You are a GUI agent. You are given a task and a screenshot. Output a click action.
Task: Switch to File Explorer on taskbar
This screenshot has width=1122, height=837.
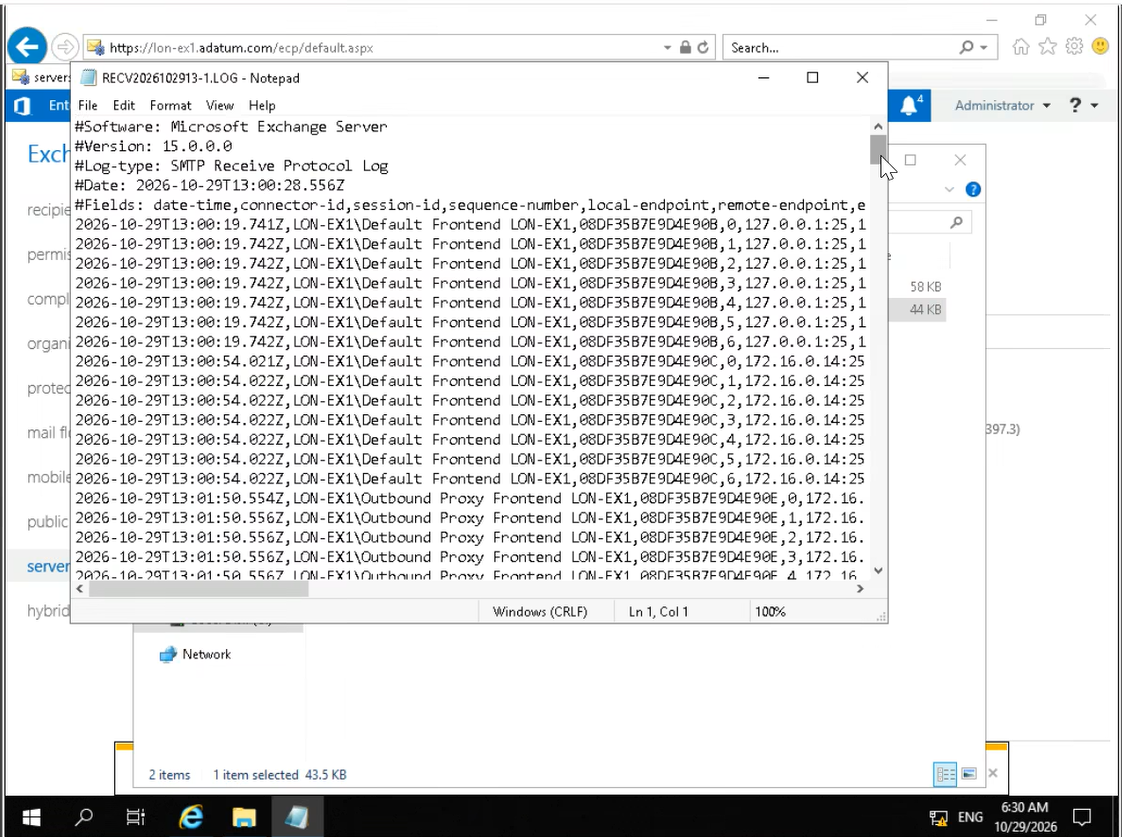(x=243, y=816)
